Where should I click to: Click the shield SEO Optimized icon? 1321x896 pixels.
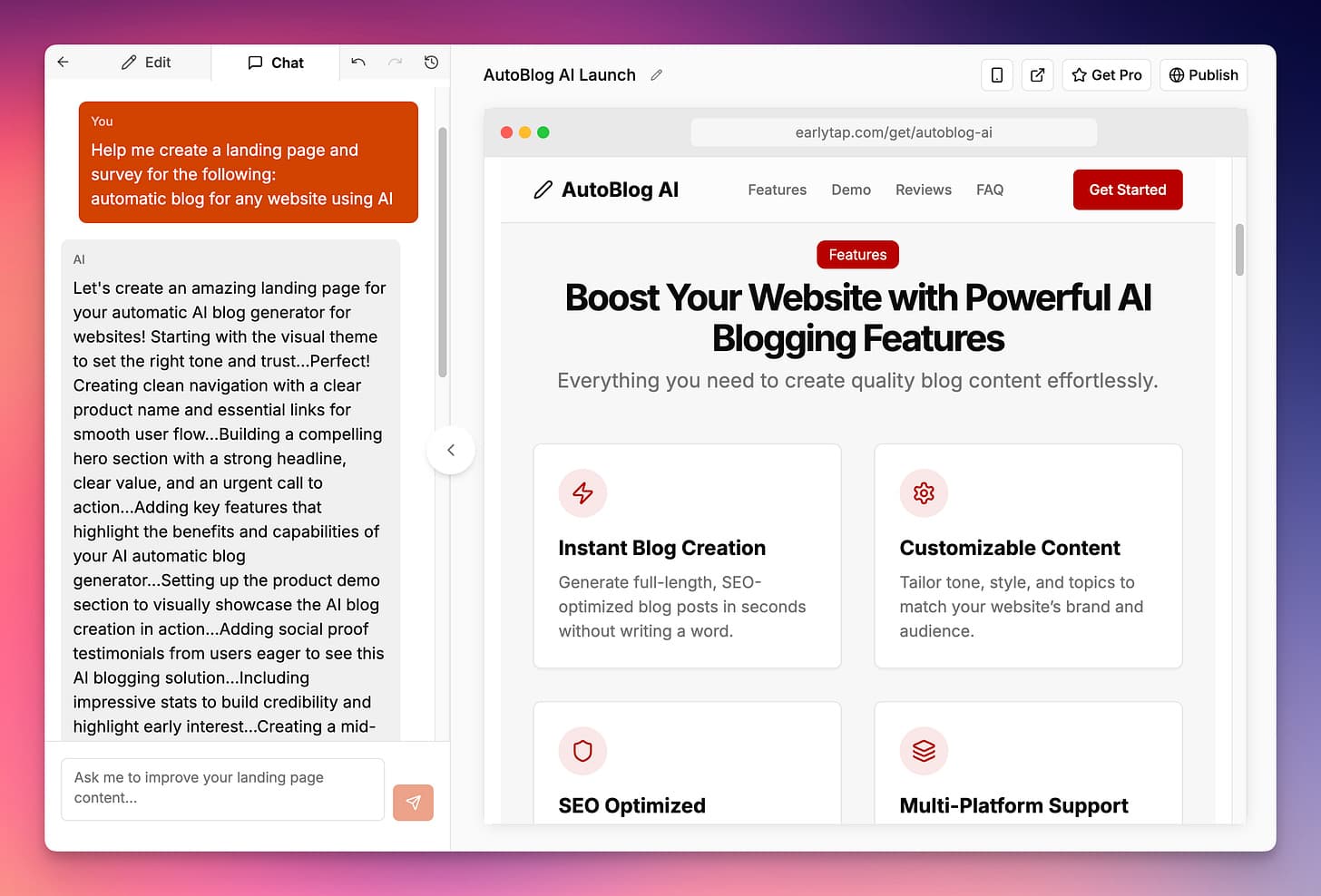point(582,751)
